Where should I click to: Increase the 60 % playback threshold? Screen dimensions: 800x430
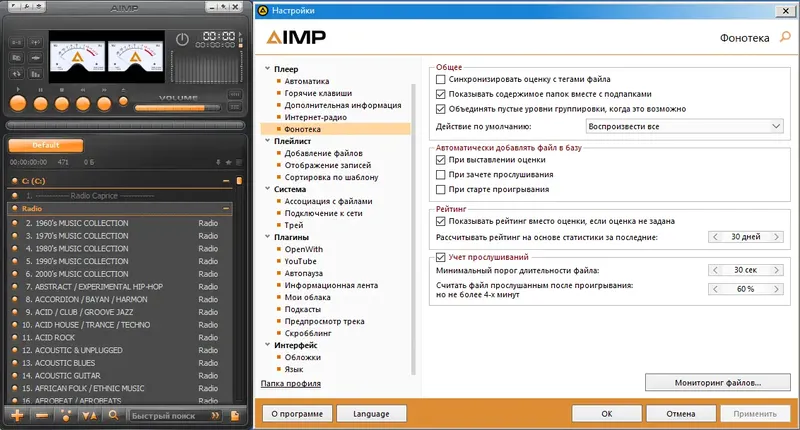coord(776,289)
